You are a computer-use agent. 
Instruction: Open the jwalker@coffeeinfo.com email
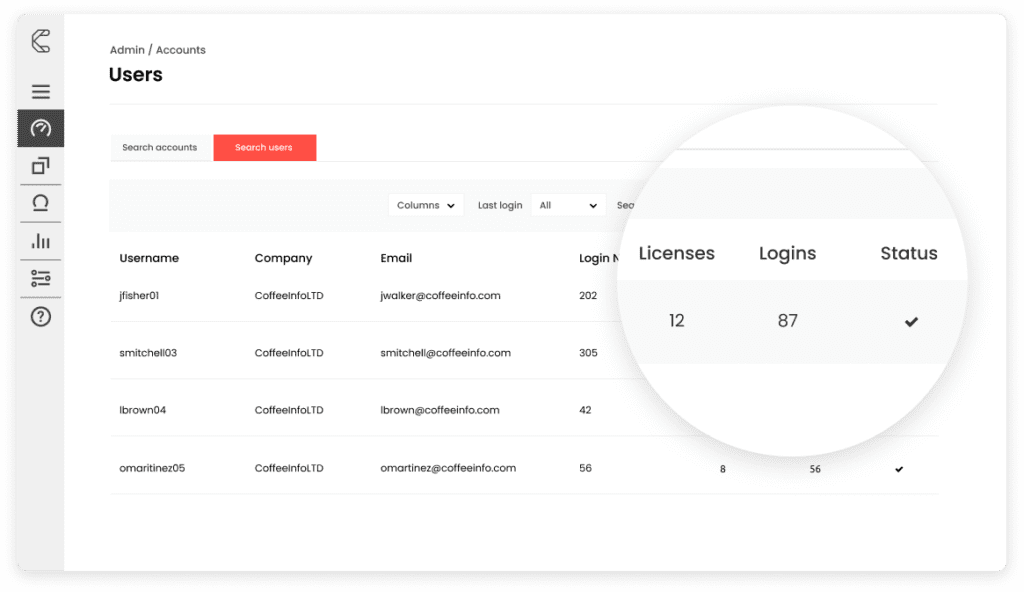(x=440, y=296)
